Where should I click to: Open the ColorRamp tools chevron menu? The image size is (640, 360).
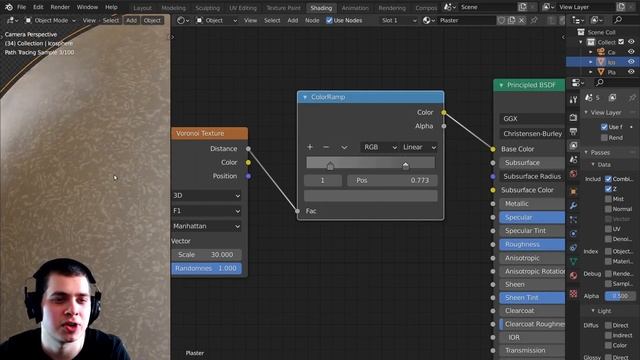[x=344, y=147]
